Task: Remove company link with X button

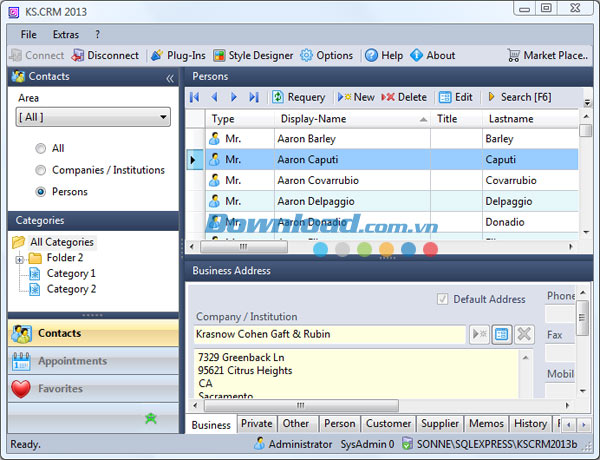Action: coord(524,334)
